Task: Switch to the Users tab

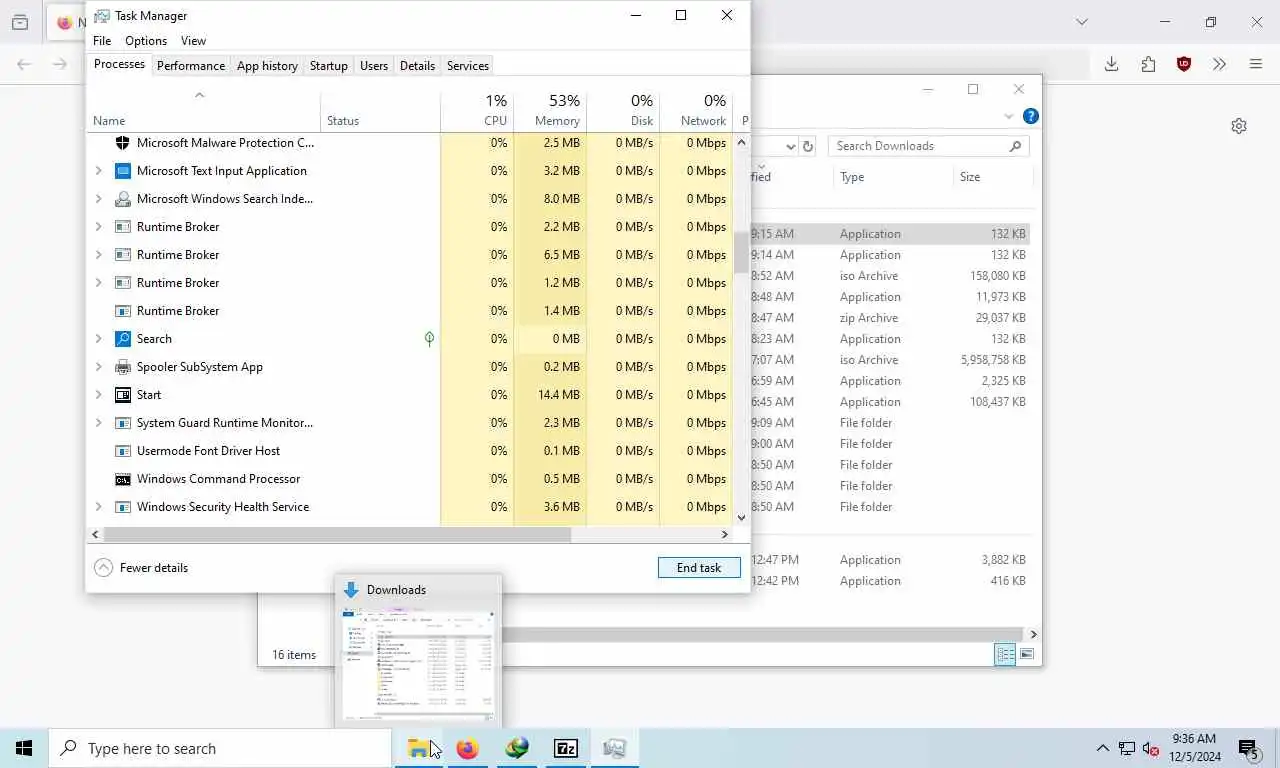Action: coord(374,66)
